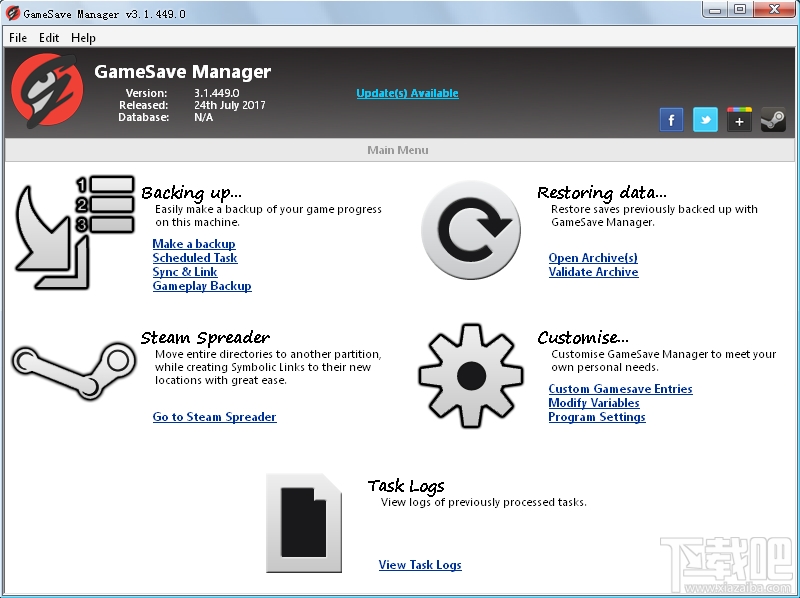This screenshot has height=598, width=800.
Task: Click the Task Logs heading
Action: [406, 486]
